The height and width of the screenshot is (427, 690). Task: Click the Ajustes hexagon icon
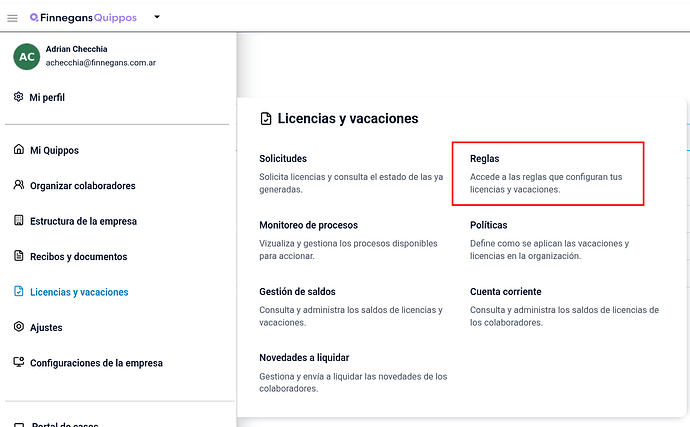click(x=18, y=327)
